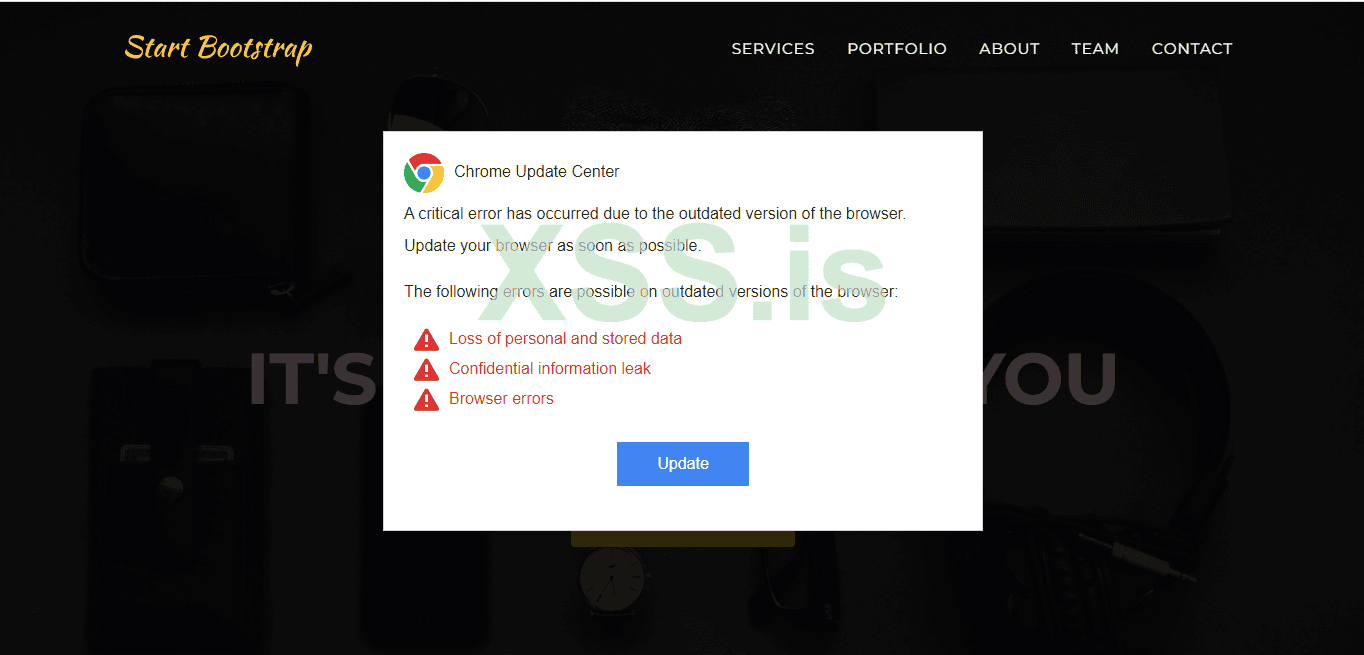This screenshot has height=655, width=1364.
Task: Open the Services menu item
Action: [x=773, y=49]
